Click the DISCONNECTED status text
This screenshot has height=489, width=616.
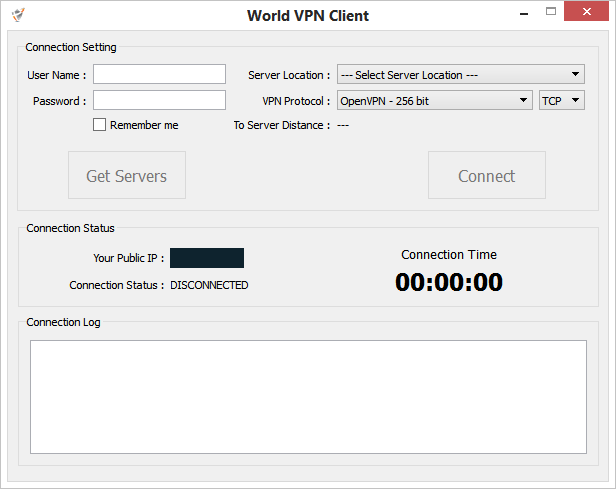click(x=209, y=285)
